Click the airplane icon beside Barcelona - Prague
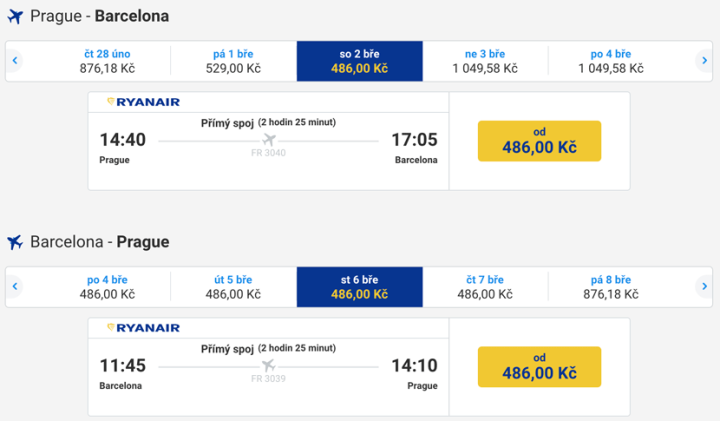Screen dimensions: 720x421 click(x=14, y=243)
